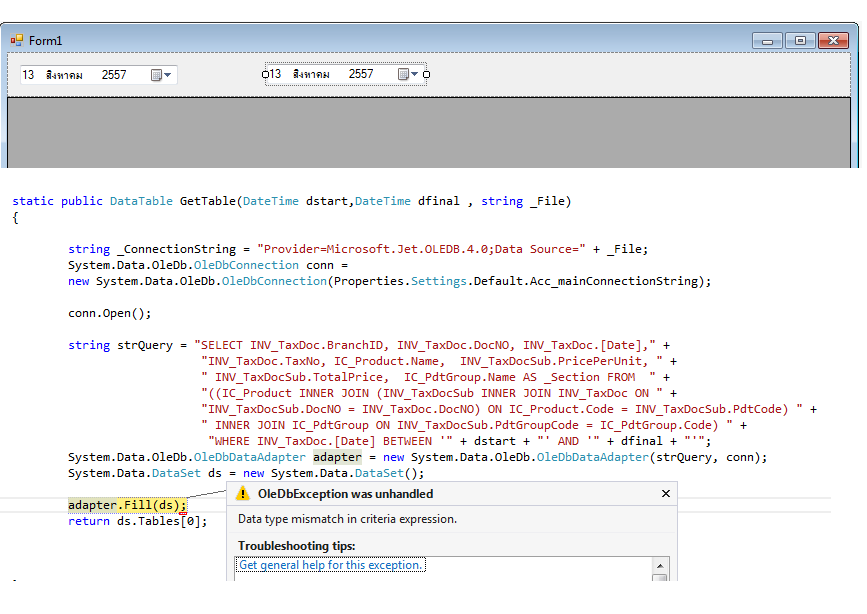Click scroll-up arrow in troubleshooting tips list

click(659, 565)
